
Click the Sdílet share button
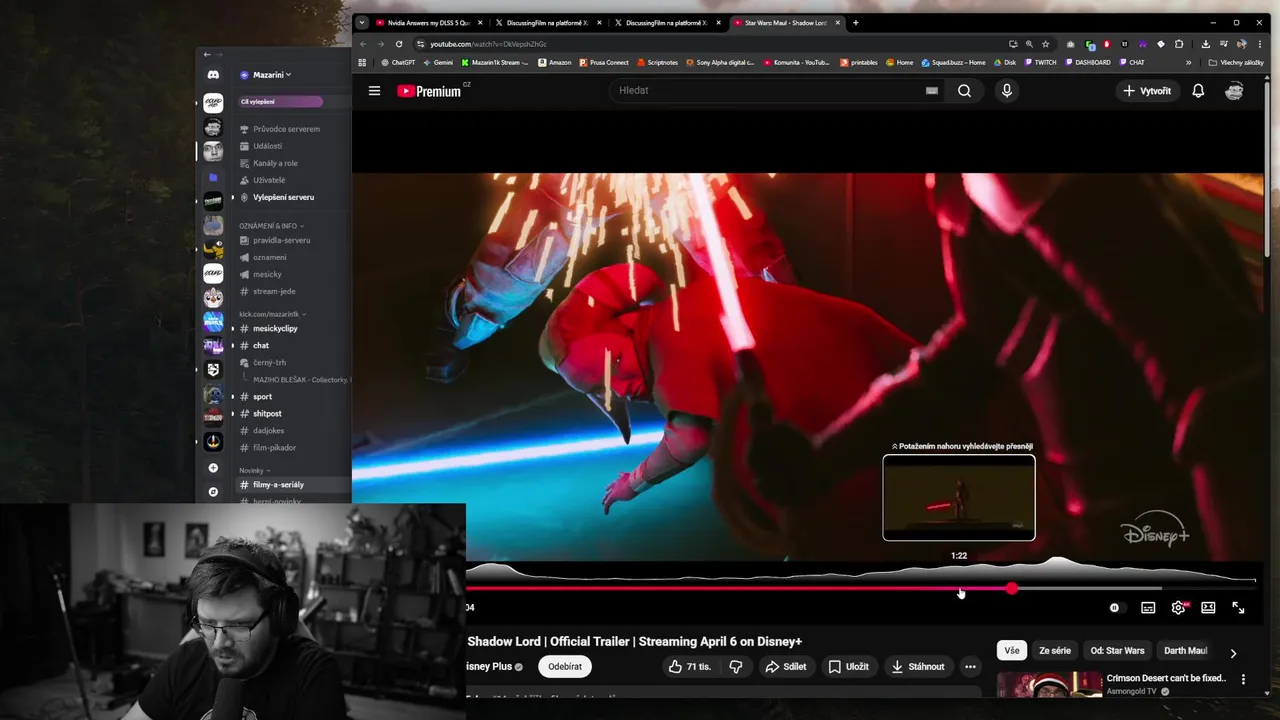[x=786, y=666]
